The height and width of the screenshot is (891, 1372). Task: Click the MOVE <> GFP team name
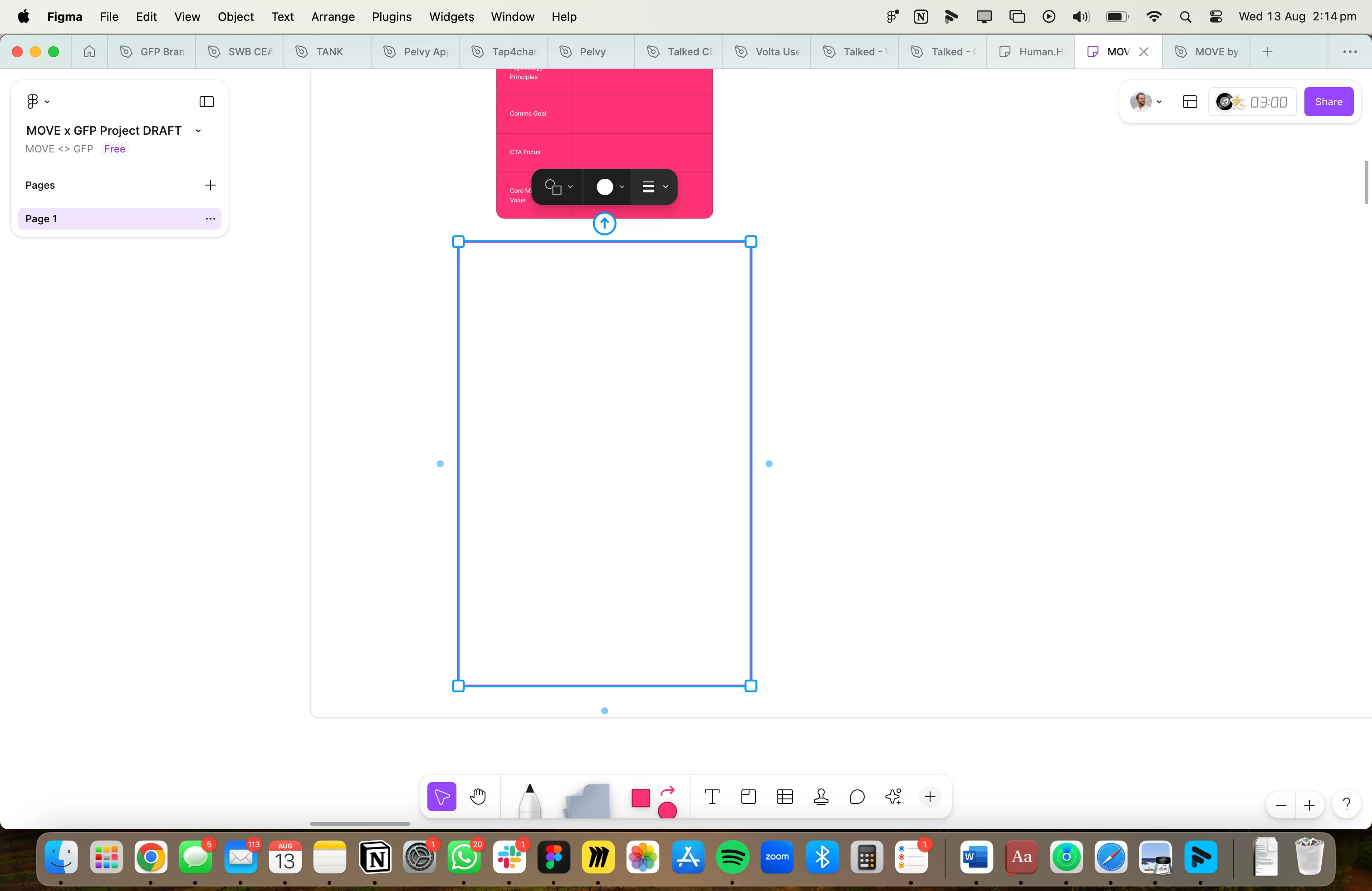[59, 149]
